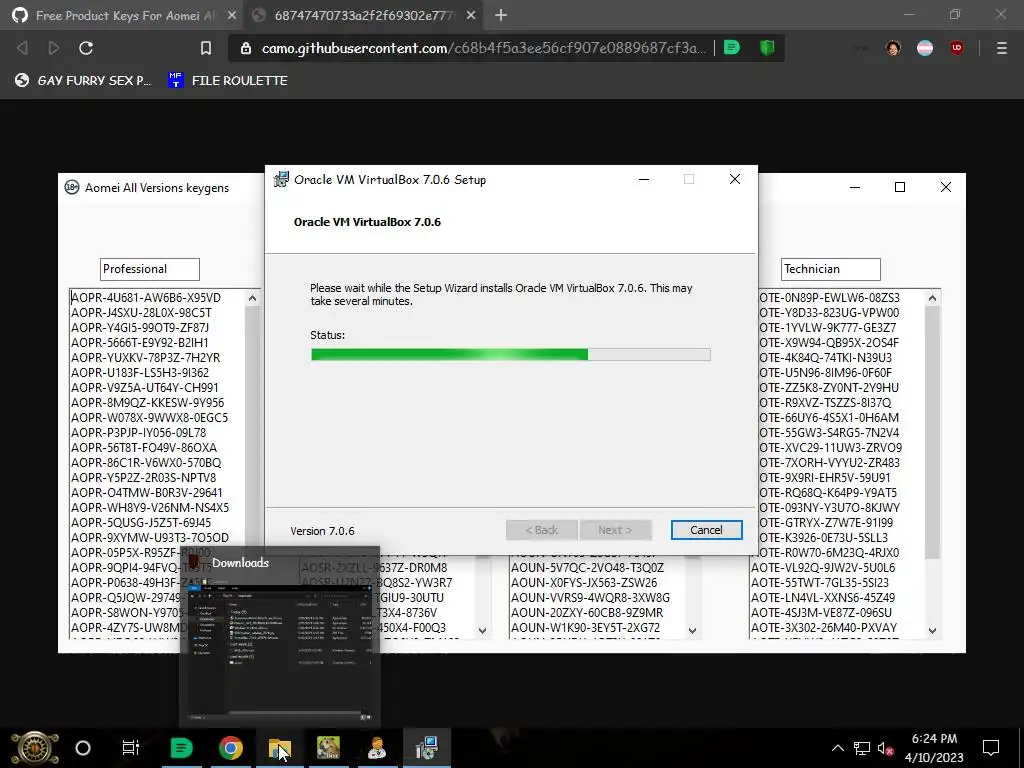Screen dimensions: 1024x768
Task: Open Task View on the taskbar
Action: pos(131,748)
